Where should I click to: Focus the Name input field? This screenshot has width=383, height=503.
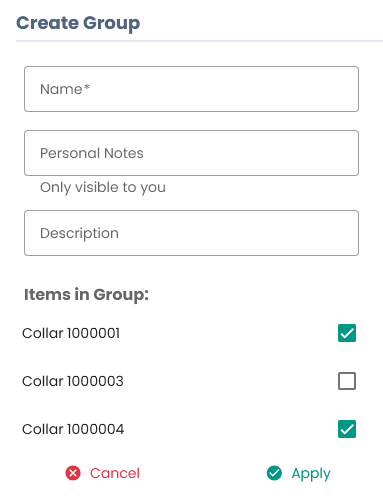191,89
